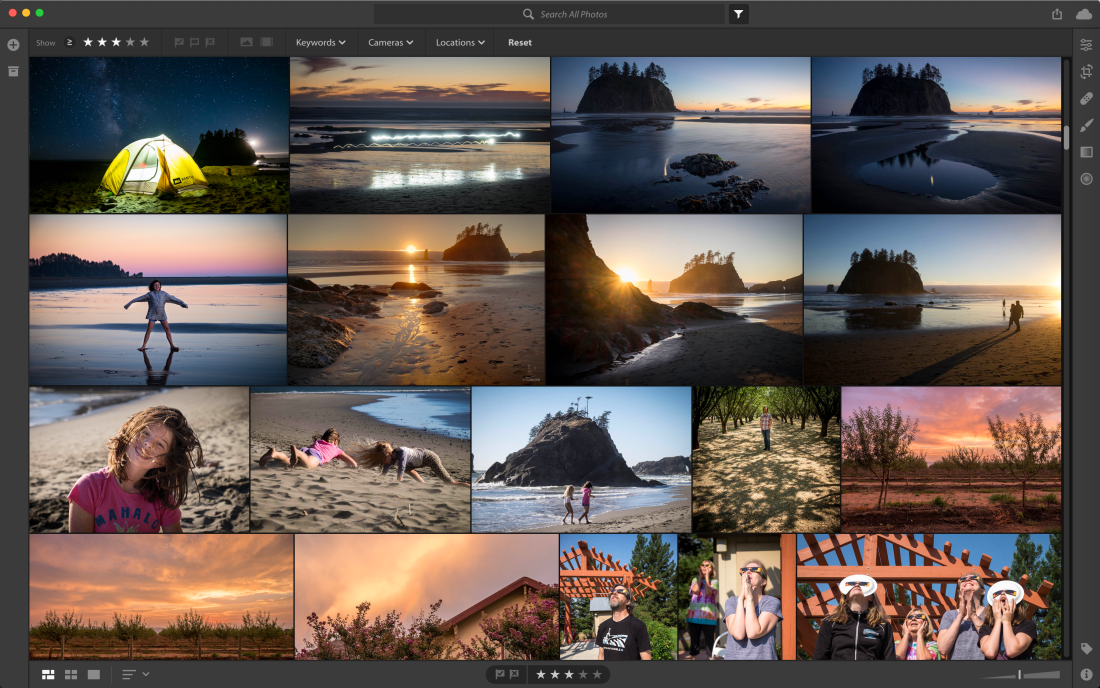
Task: Switch to single photo detail view
Action: [94, 675]
